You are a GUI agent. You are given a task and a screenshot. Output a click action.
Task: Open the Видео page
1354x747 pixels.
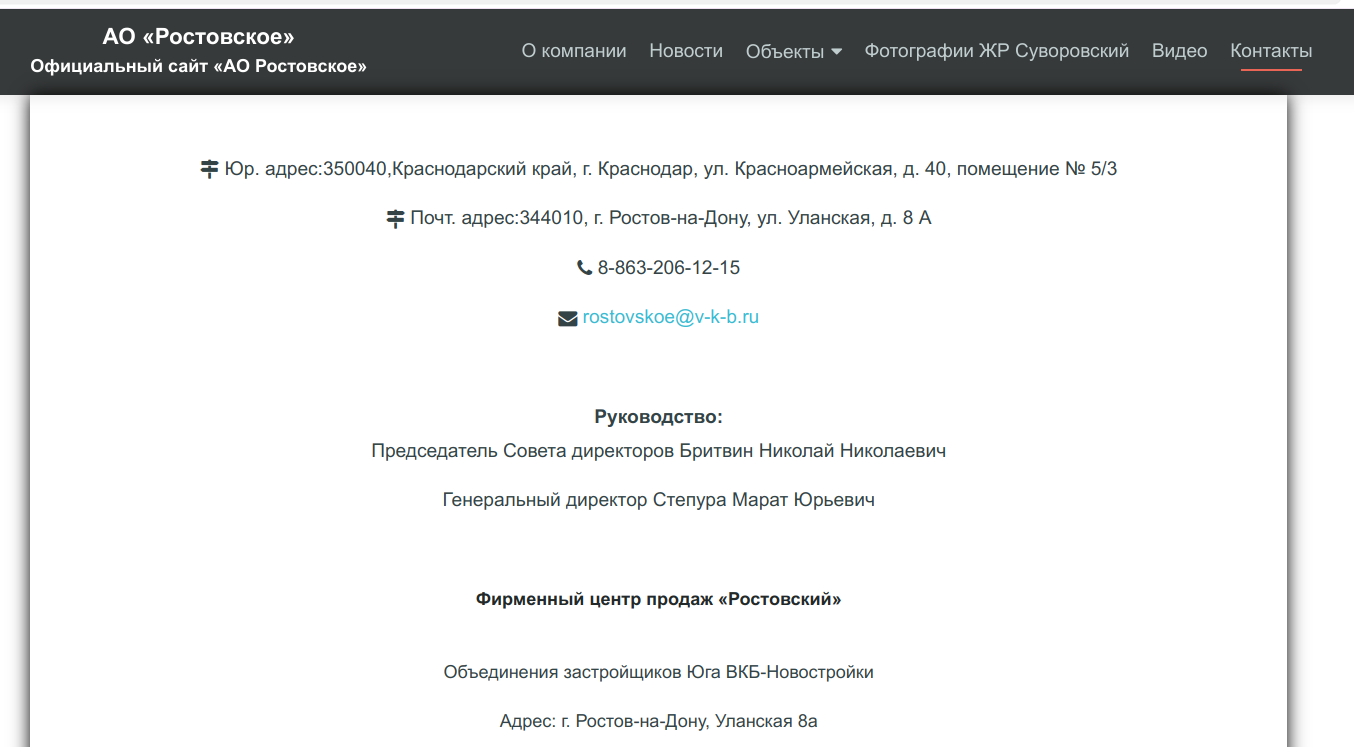click(1180, 51)
